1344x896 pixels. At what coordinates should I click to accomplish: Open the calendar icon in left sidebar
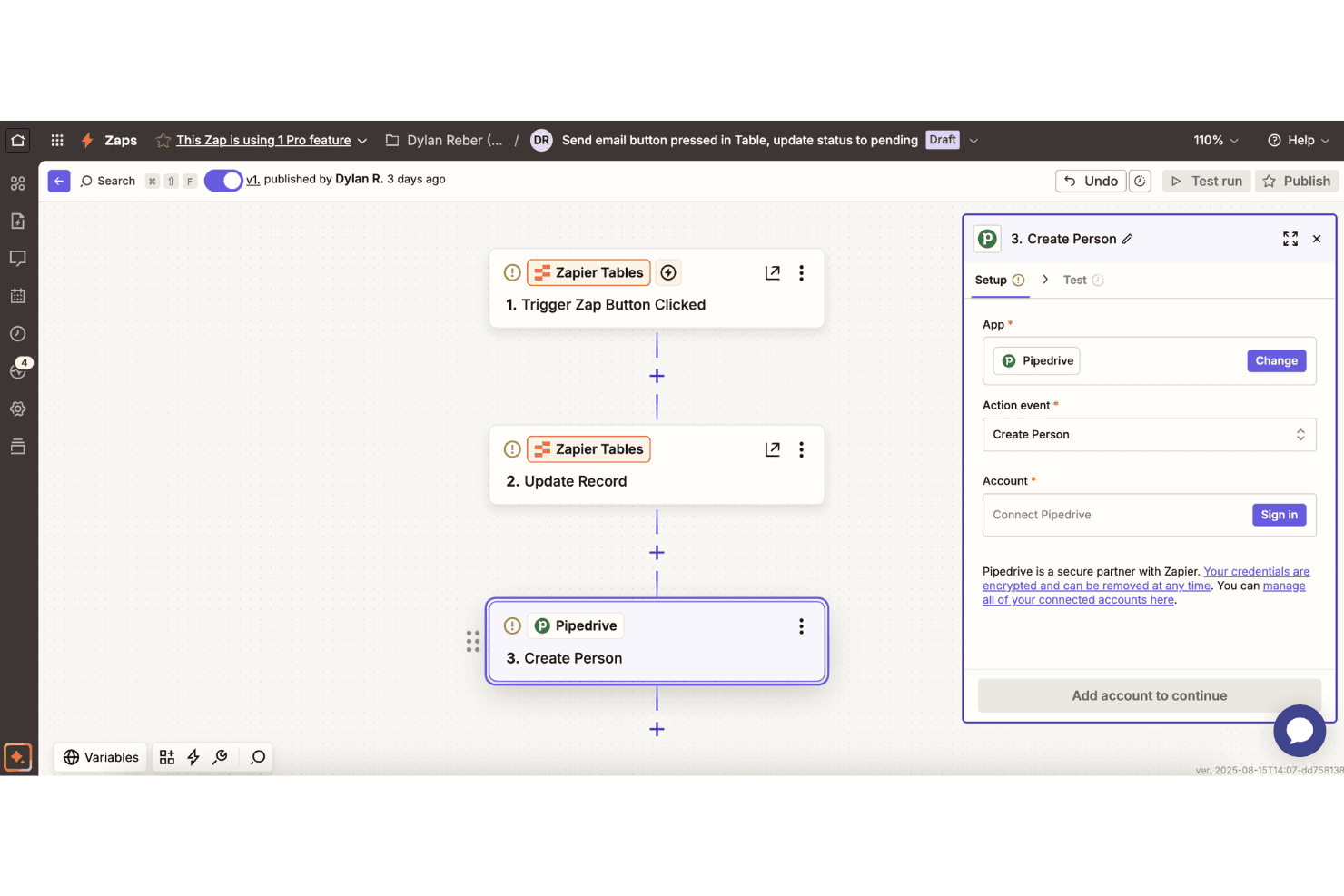click(x=17, y=296)
